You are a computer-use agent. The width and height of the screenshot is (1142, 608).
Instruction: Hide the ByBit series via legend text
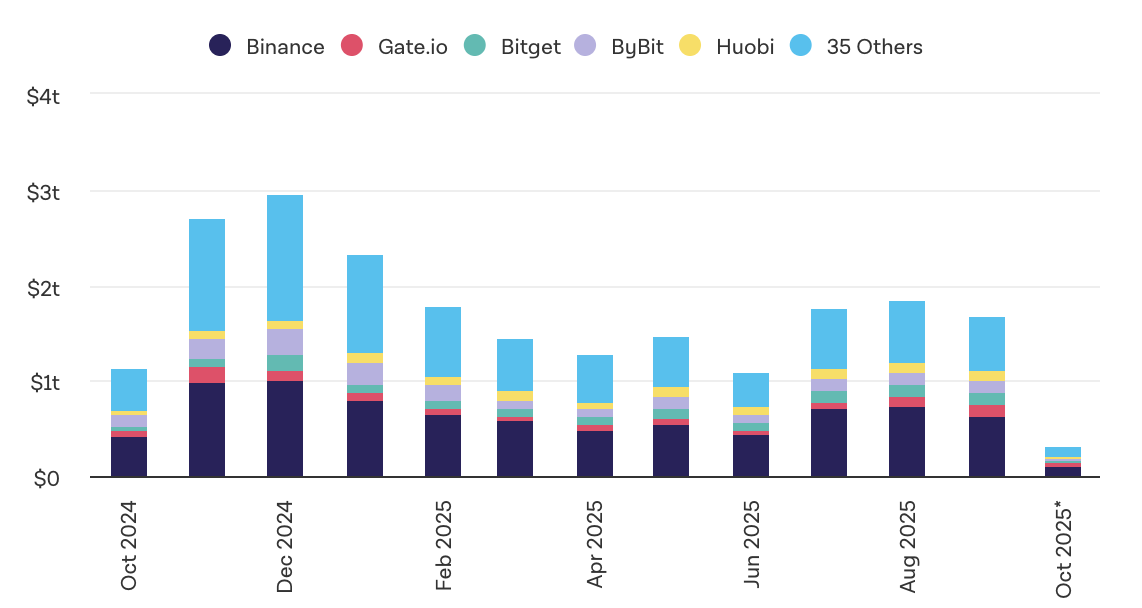pyautogui.click(x=637, y=47)
